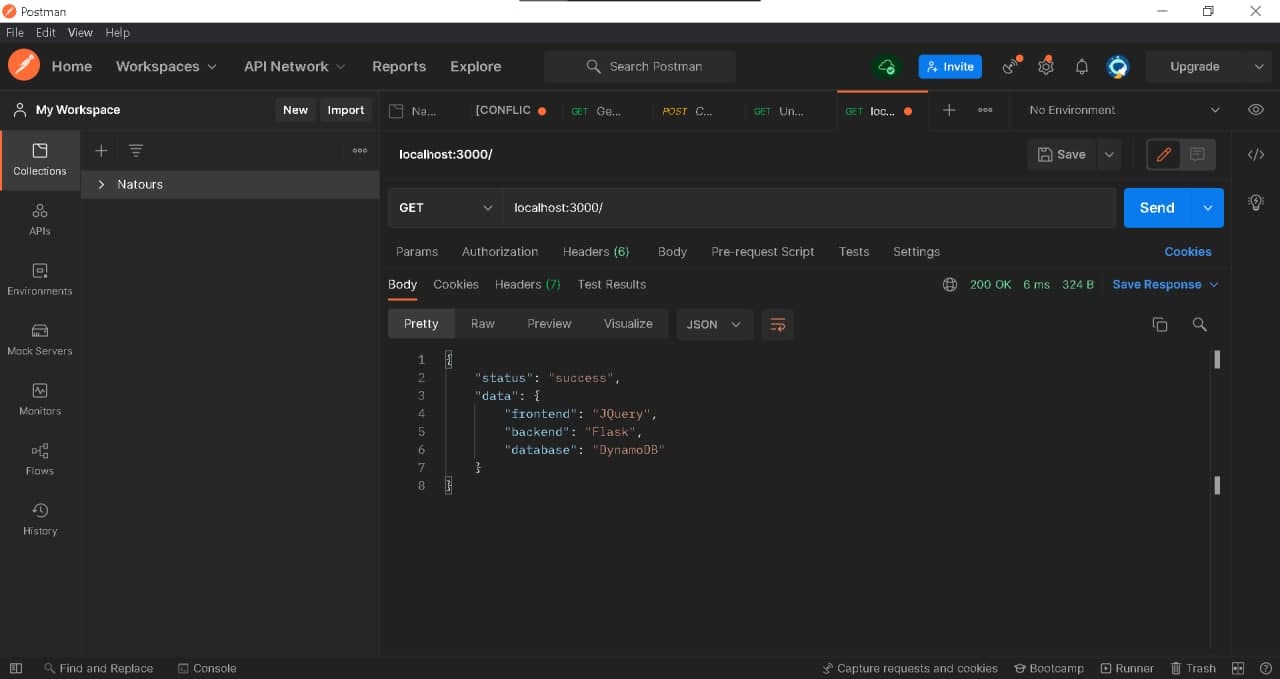Open the lightbulb info panel icon
Screen dimensions: 1280x679
[1256, 202]
